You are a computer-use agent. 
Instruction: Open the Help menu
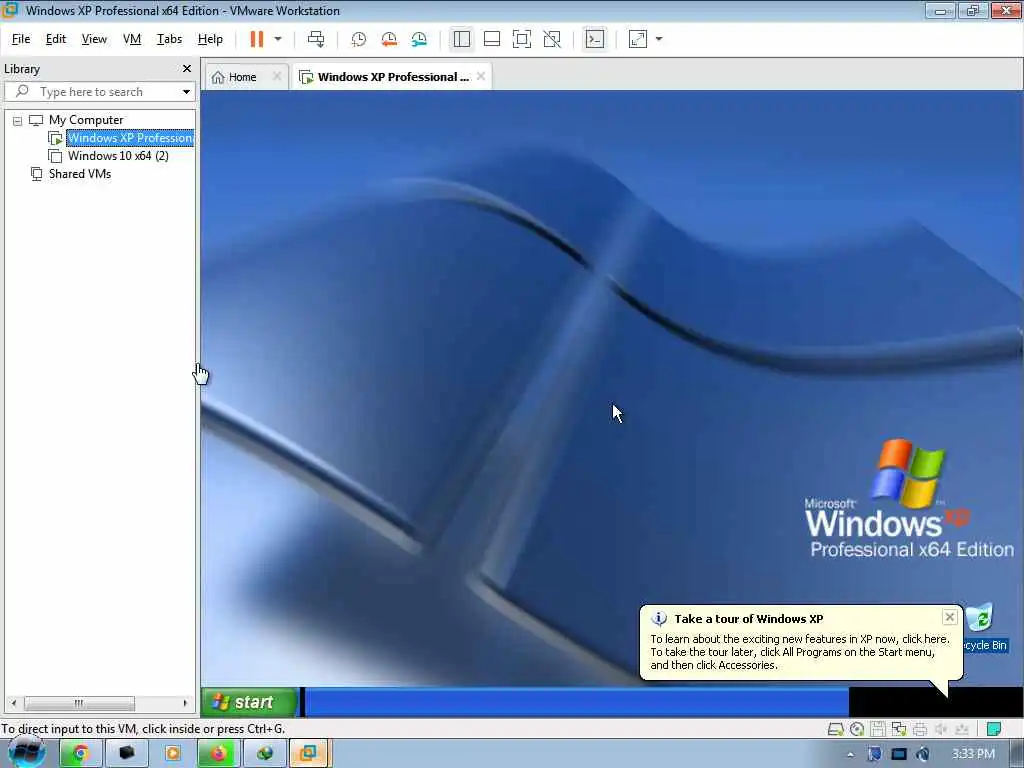click(x=210, y=39)
